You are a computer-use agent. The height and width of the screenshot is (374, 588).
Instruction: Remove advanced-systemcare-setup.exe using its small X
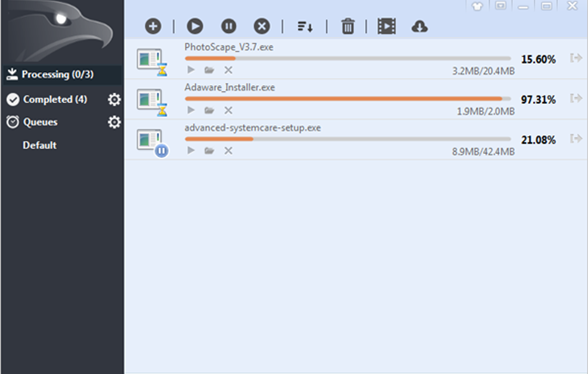point(228,151)
